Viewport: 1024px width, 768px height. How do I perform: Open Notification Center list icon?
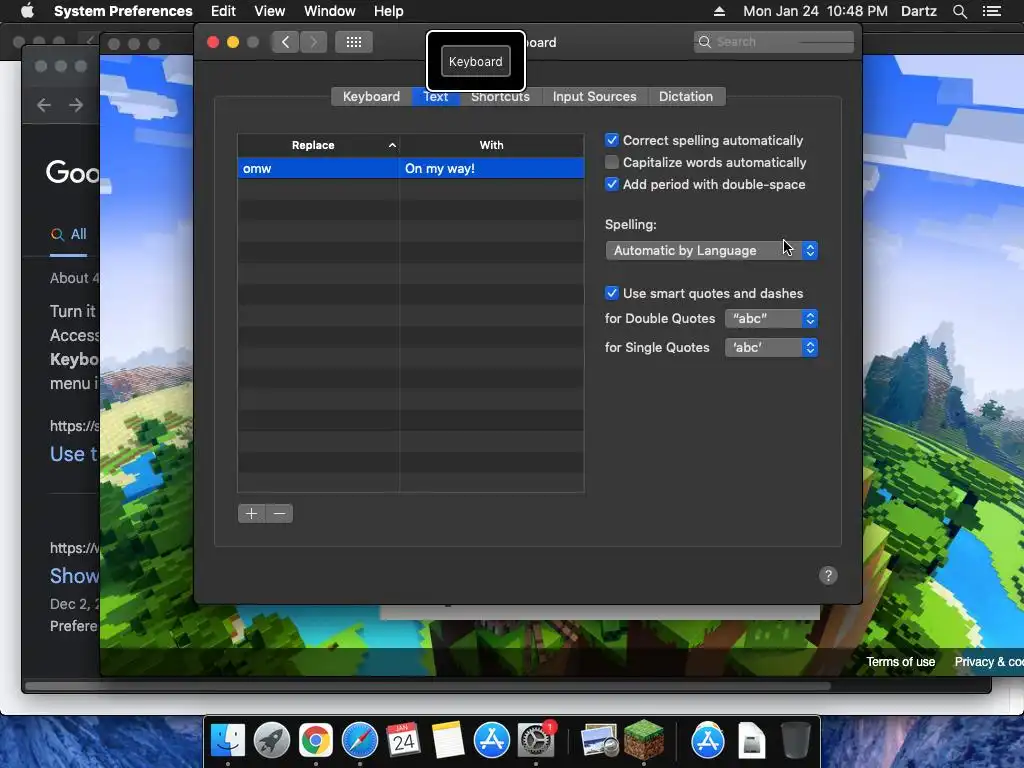coord(992,11)
